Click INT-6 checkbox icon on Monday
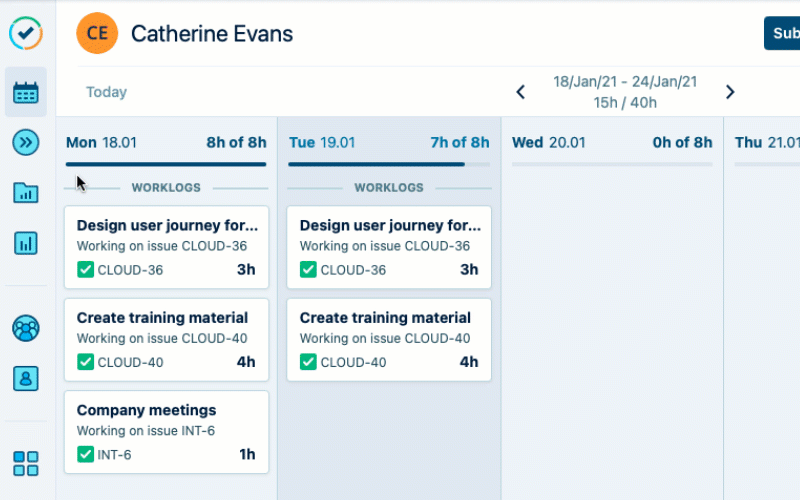800x500 pixels. pyautogui.click(x=85, y=455)
